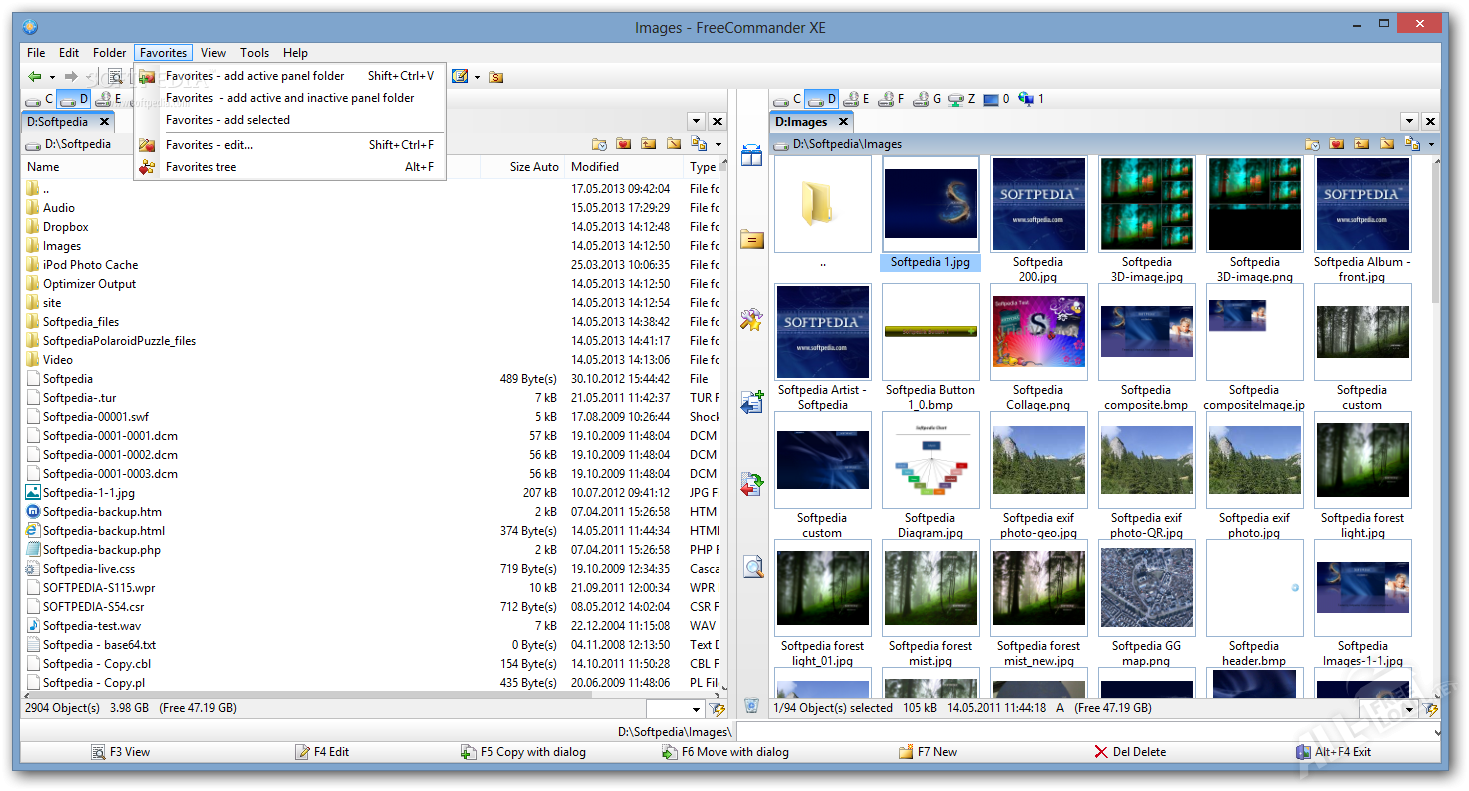Expand the right panel tab list arrow

[1409, 121]
